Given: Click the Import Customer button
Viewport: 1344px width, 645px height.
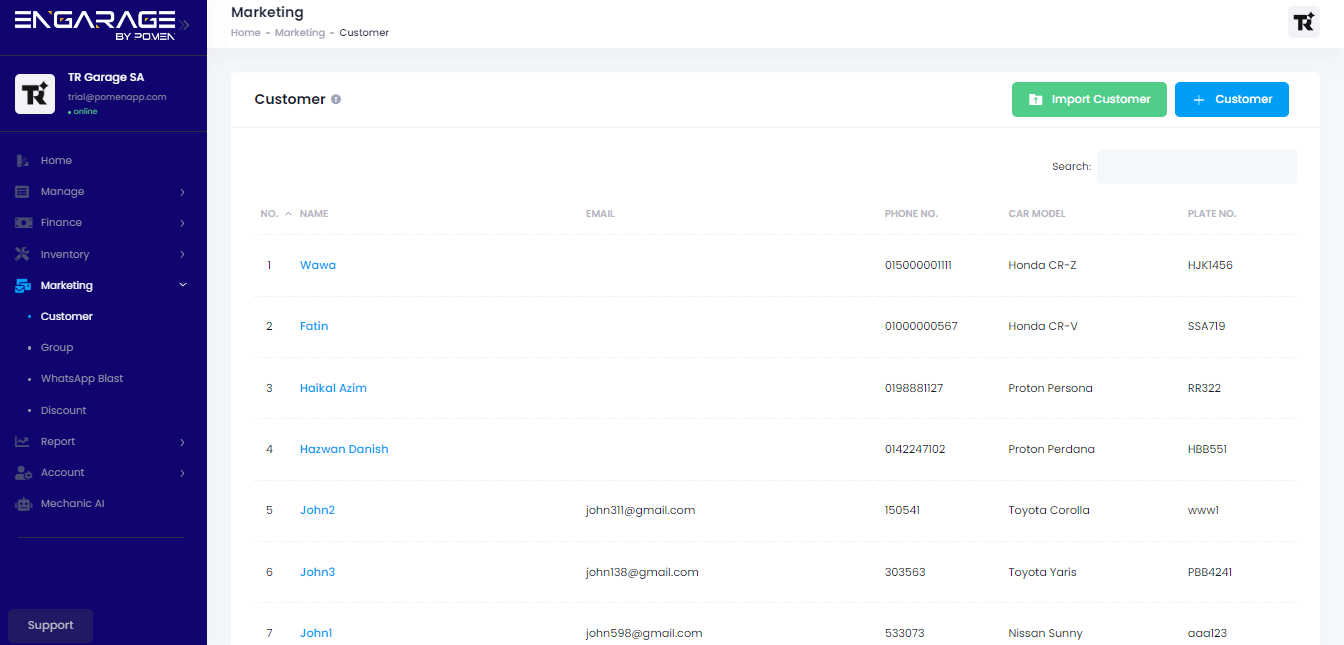Looking at the screenshot, I should click(1089, 99).
